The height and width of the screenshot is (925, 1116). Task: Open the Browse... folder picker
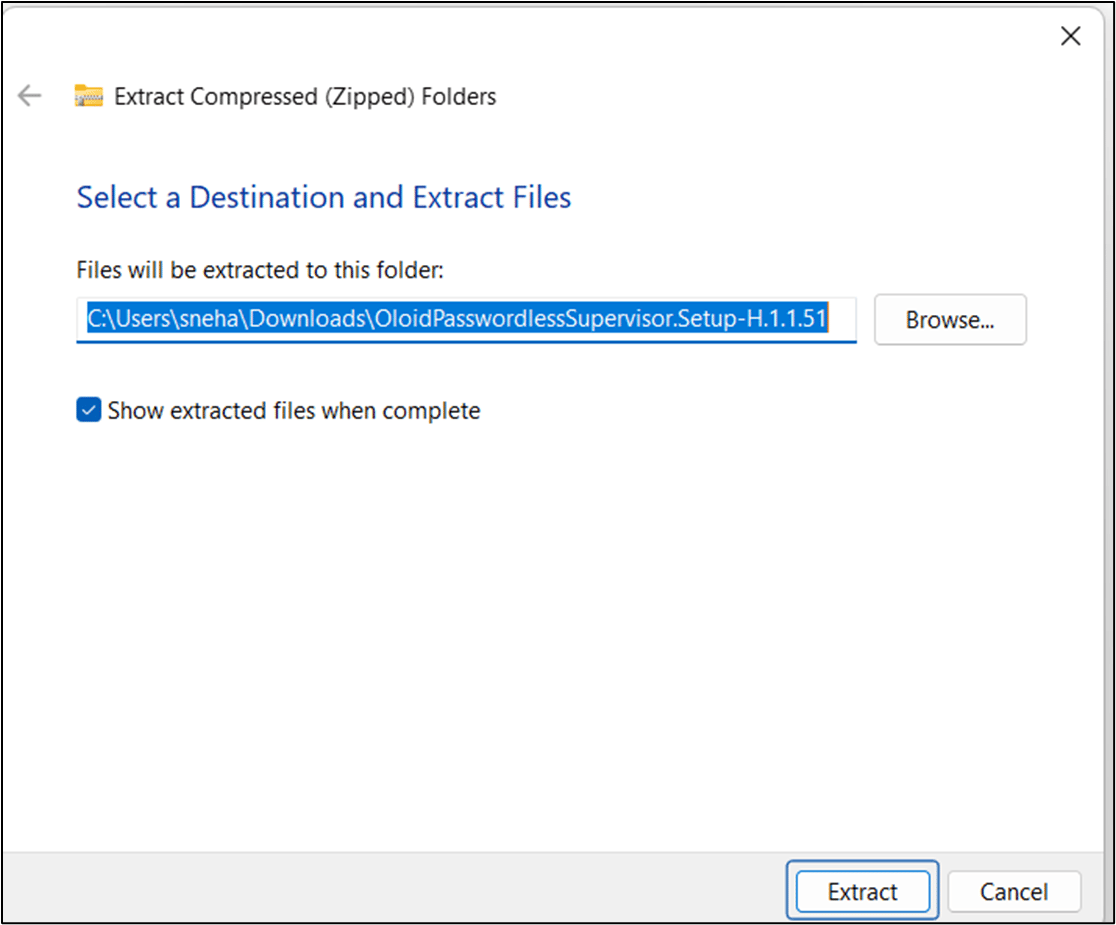(950, 319)
